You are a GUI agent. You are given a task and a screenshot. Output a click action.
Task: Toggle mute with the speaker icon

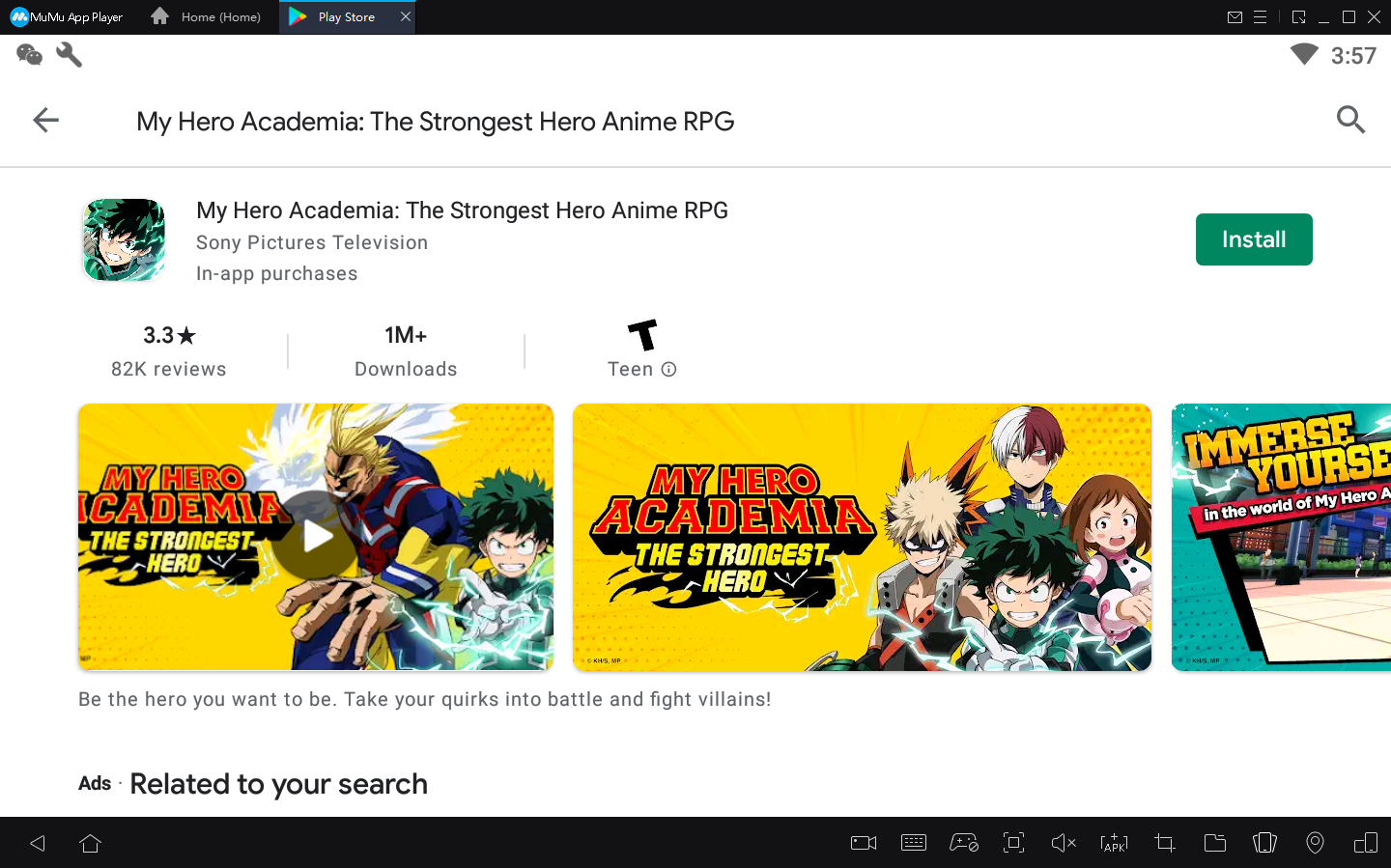click(x=1064, y=843)
